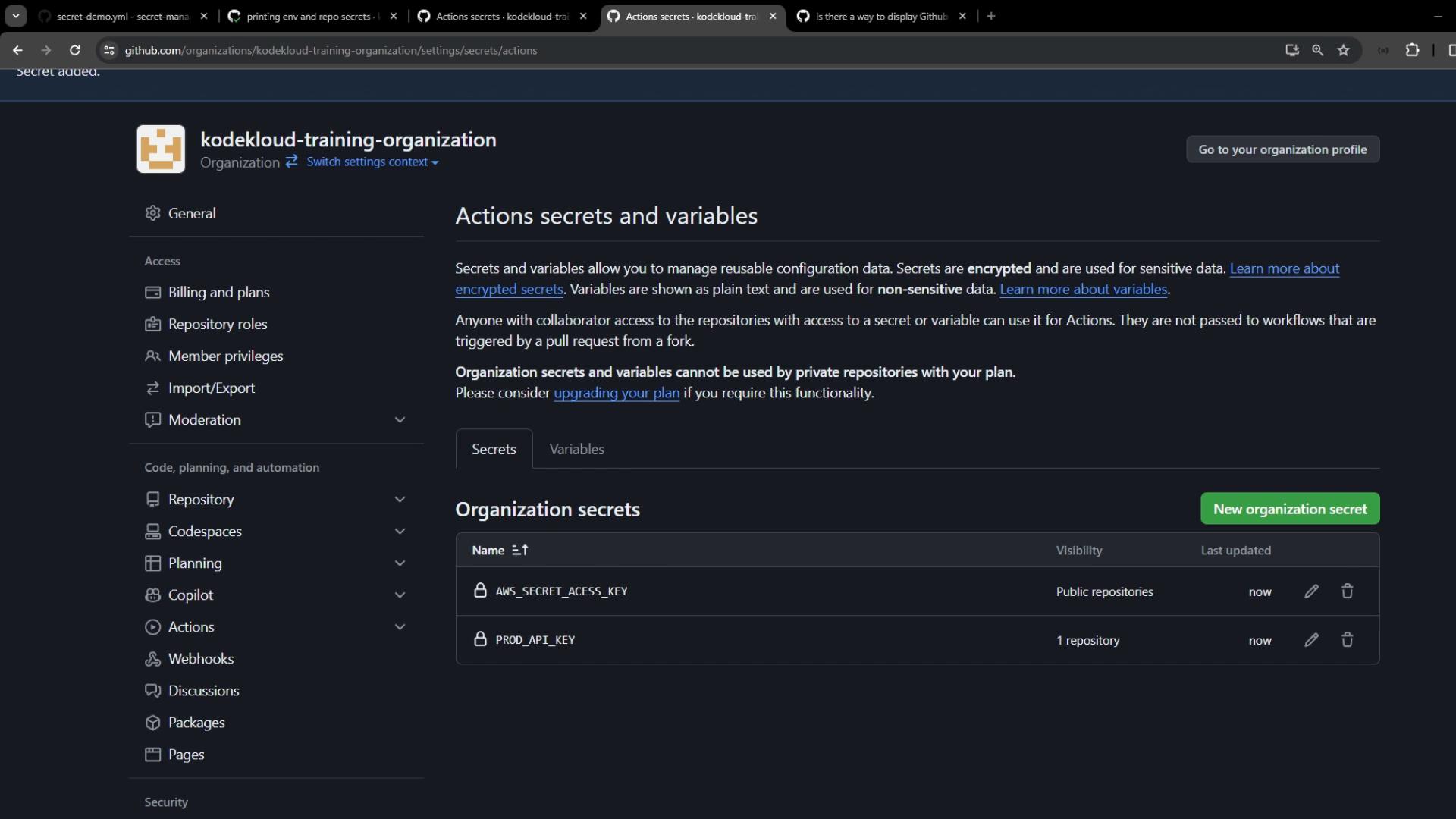Follow the upgrading your plan link
The width and height of the screenshot is (1456, 819).
[x=617, y=393]
